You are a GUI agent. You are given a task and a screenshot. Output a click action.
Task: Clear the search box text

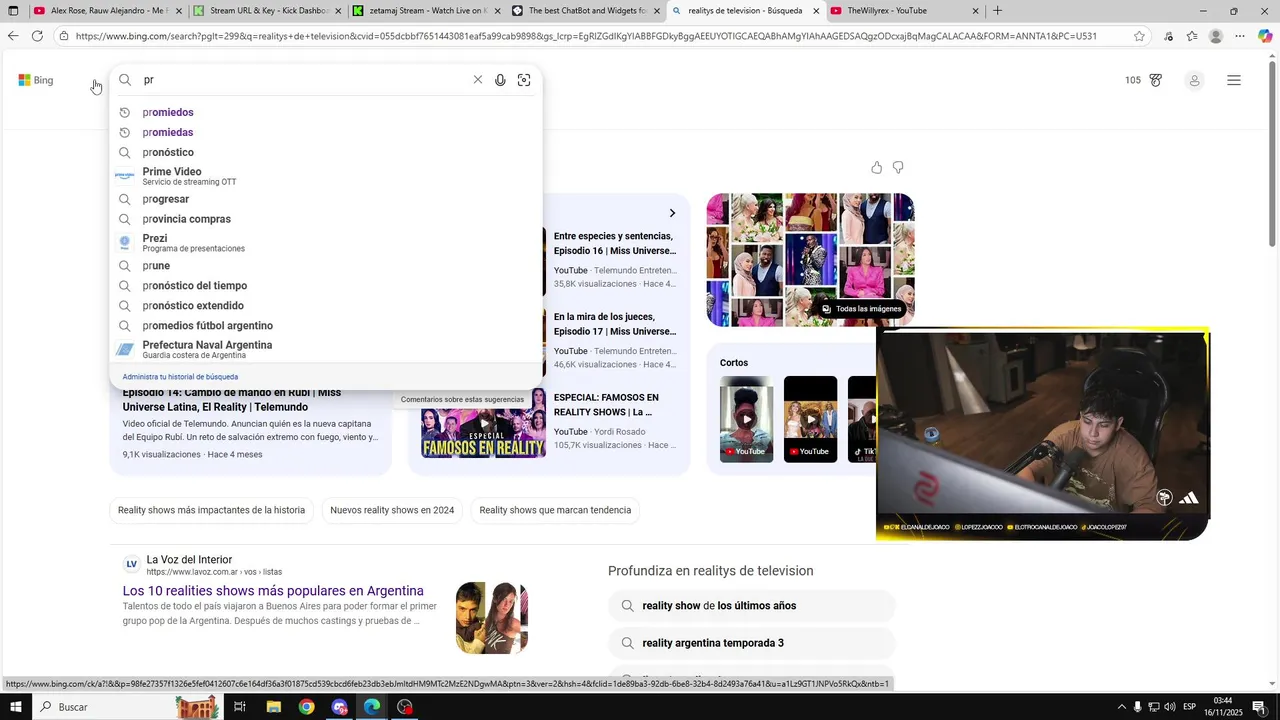tap(477, 80)
